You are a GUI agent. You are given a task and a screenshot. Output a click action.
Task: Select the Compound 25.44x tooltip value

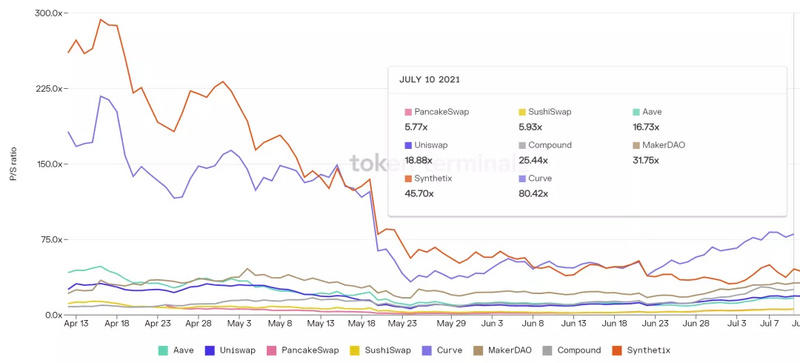tap(533, 160)
